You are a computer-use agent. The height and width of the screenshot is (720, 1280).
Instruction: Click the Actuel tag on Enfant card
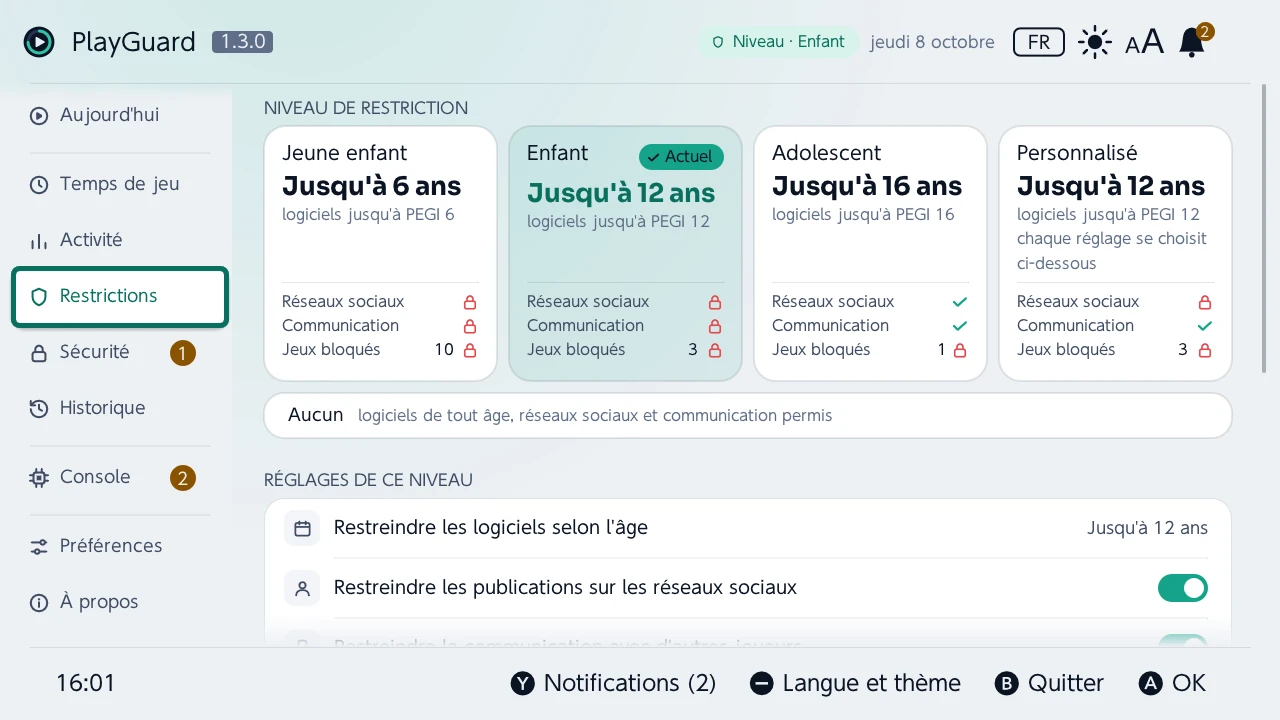[x=681, y=157]
